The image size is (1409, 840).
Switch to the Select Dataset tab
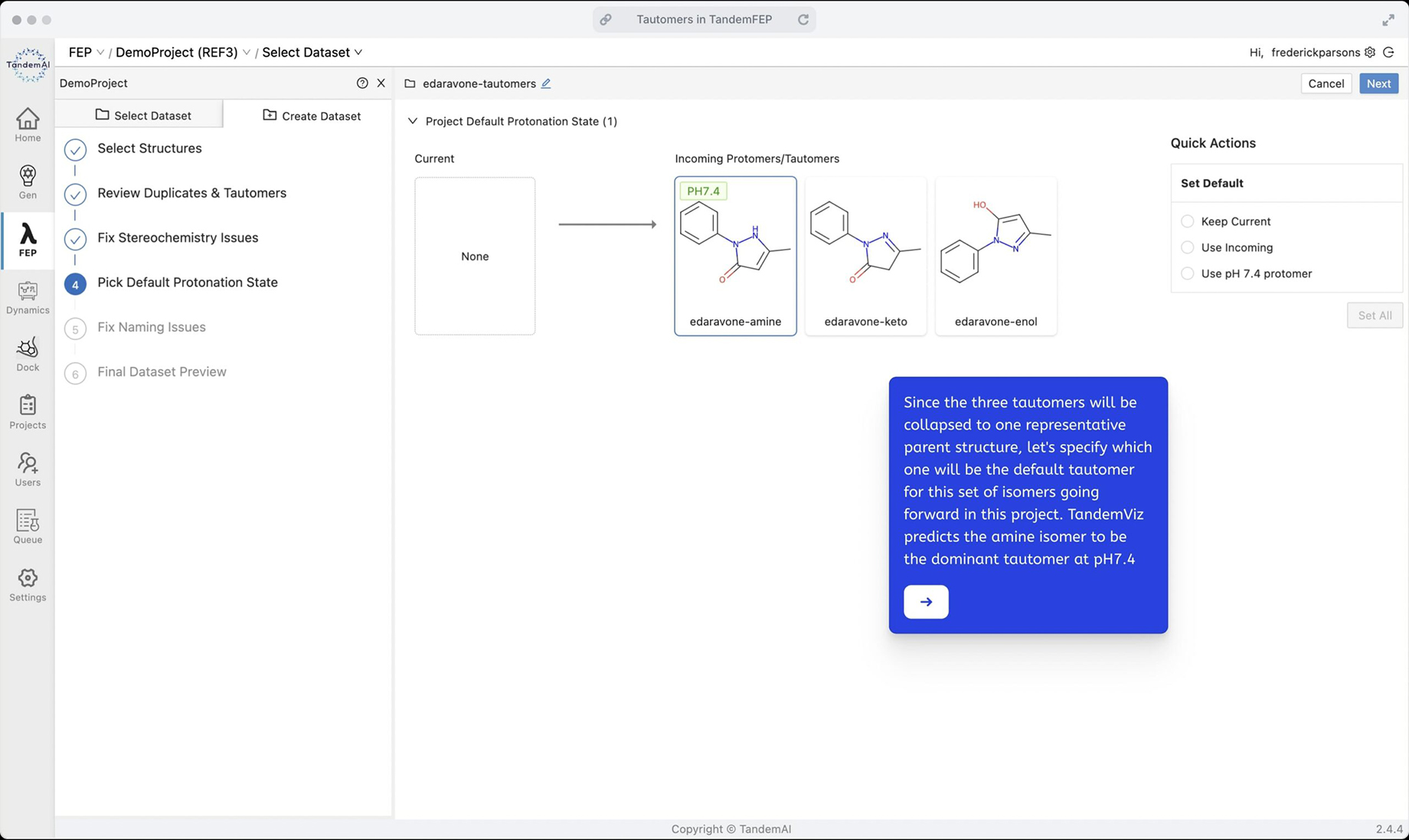(x=143, y=116)
